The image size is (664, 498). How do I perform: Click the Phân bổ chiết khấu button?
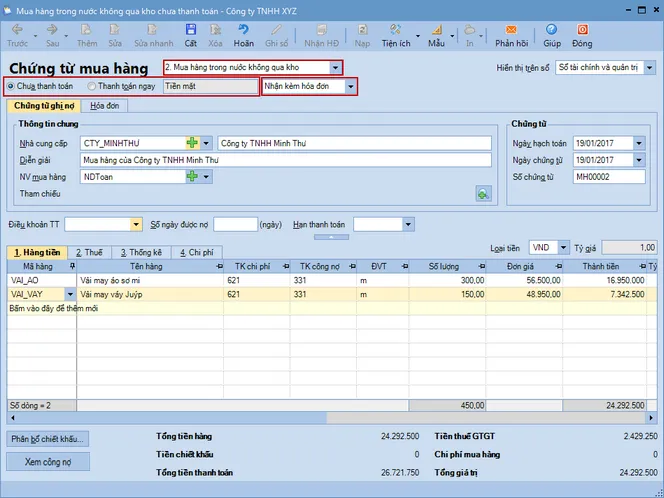(49, 439)
